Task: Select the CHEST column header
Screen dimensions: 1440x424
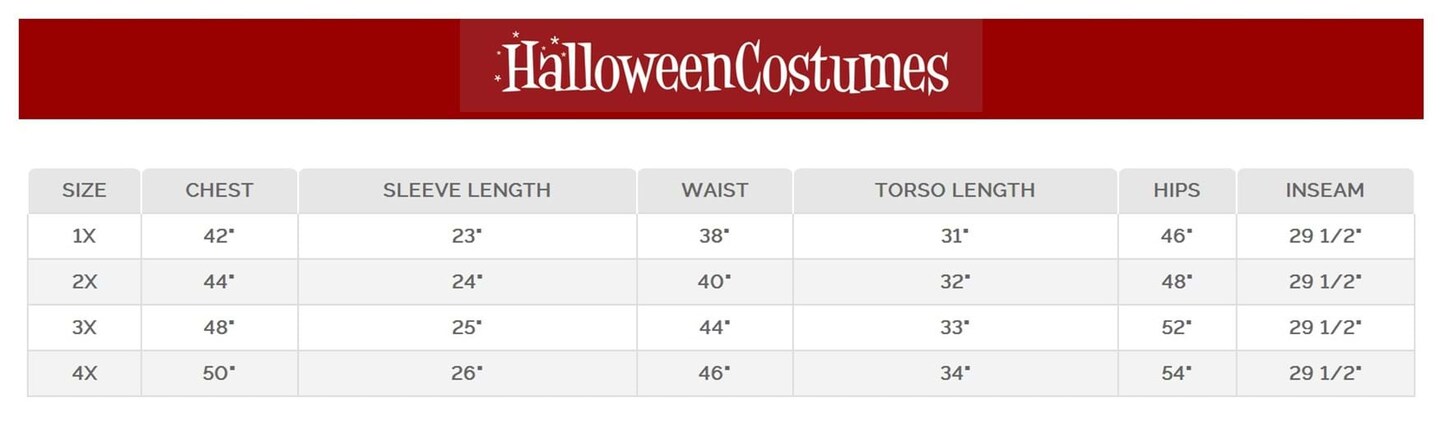Action: 219,190
